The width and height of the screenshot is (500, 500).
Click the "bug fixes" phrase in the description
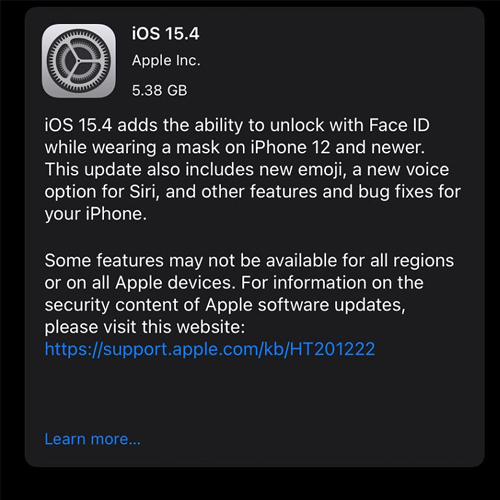pos(396,192)
